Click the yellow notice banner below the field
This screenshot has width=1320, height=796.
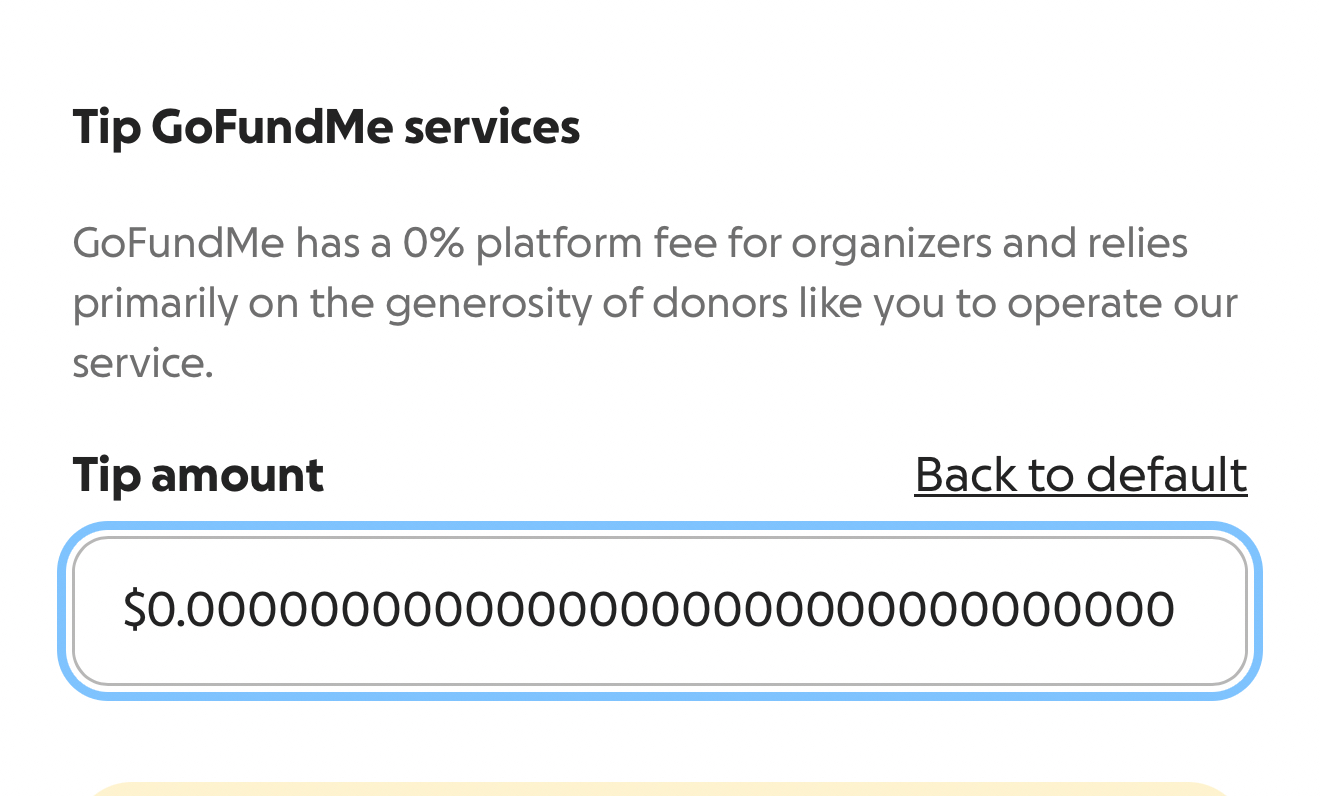pos(660,788)
